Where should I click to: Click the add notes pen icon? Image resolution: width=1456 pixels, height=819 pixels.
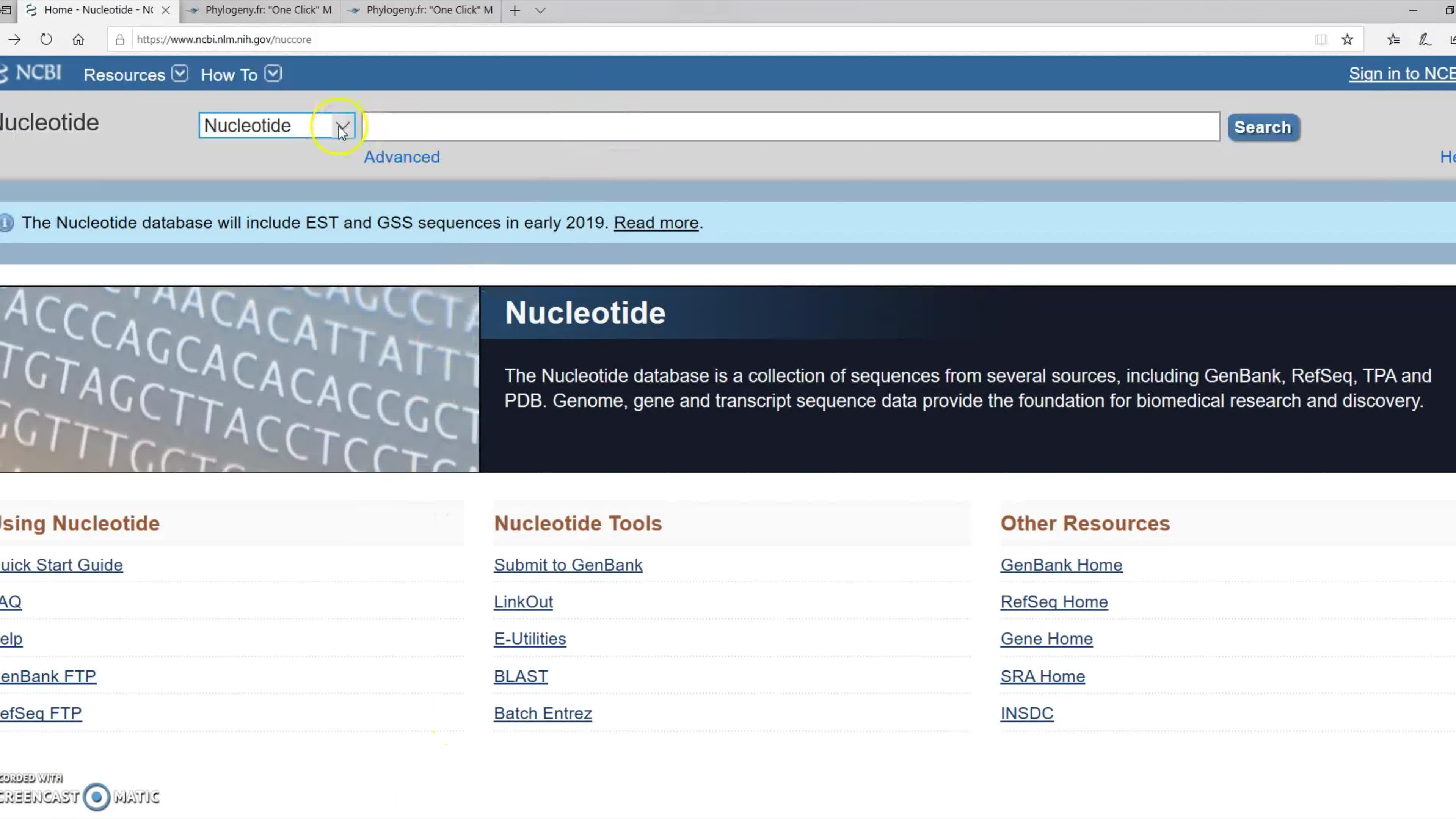1425,39
